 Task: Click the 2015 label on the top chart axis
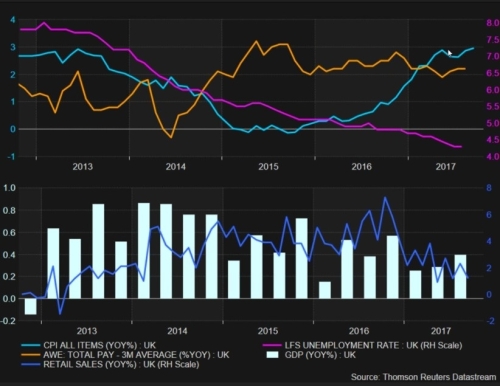tap(268, 166)
